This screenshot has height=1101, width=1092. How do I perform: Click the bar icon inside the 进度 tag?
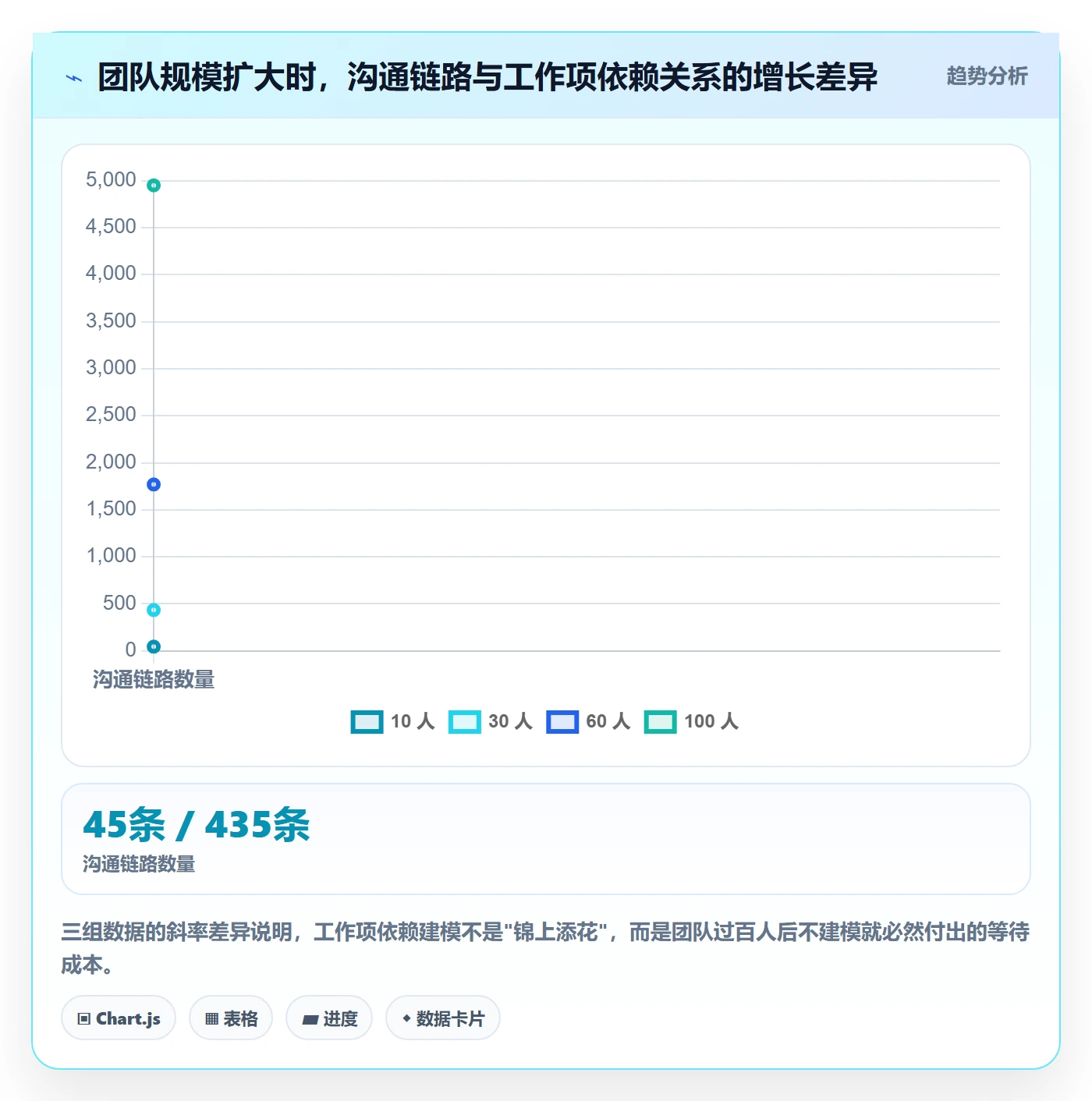click(x=310, y=1020)
